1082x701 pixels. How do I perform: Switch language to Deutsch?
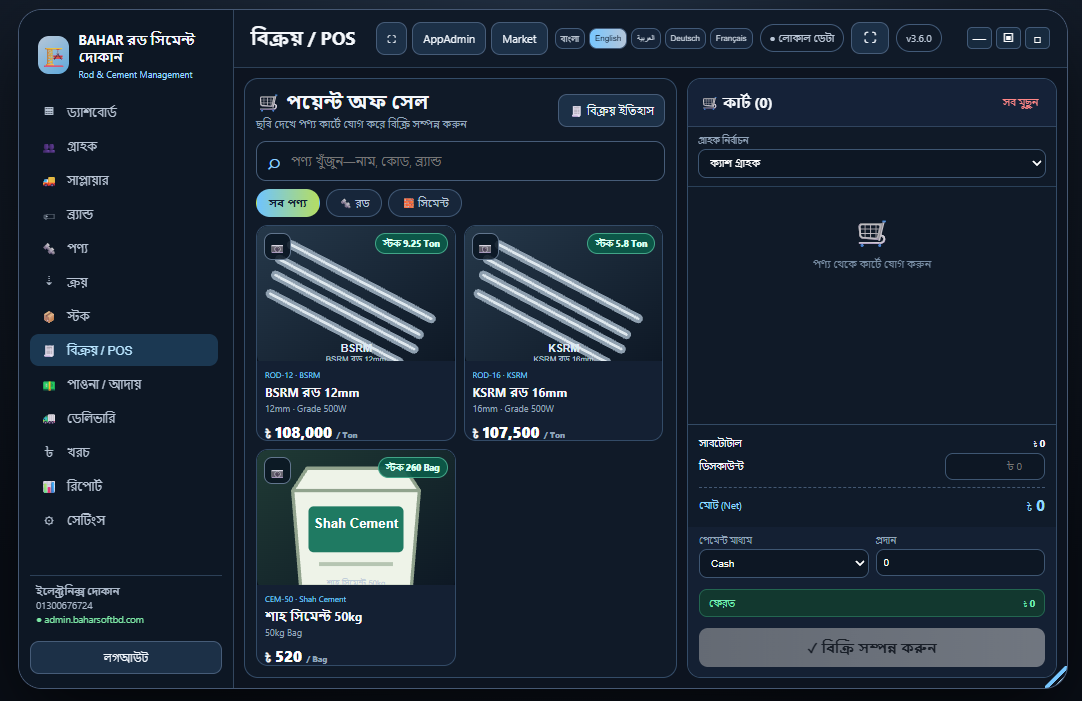[685, 39]
